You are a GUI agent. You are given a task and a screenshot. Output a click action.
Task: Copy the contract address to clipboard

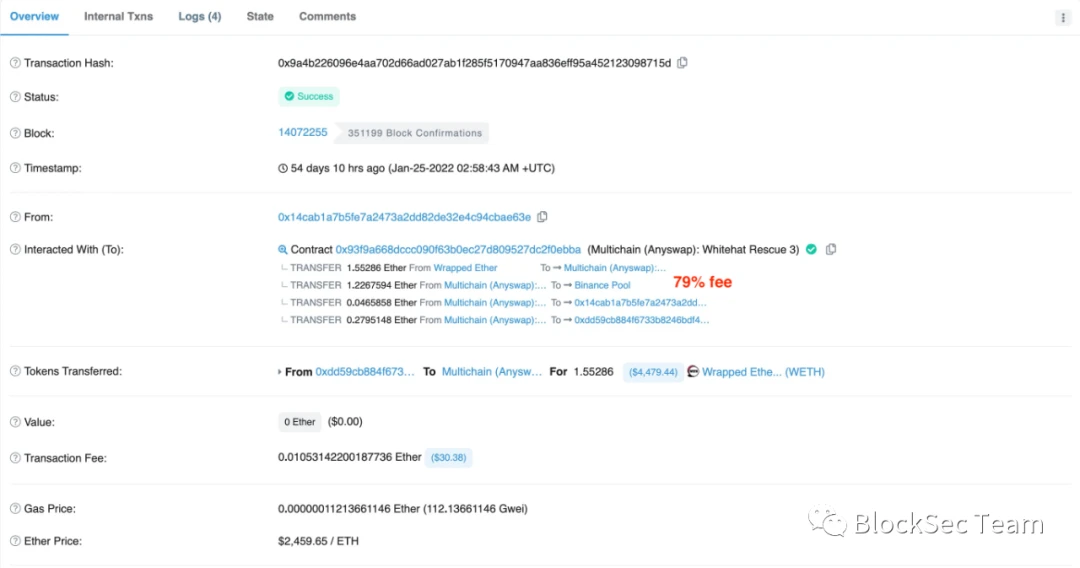tap(831, 249)
